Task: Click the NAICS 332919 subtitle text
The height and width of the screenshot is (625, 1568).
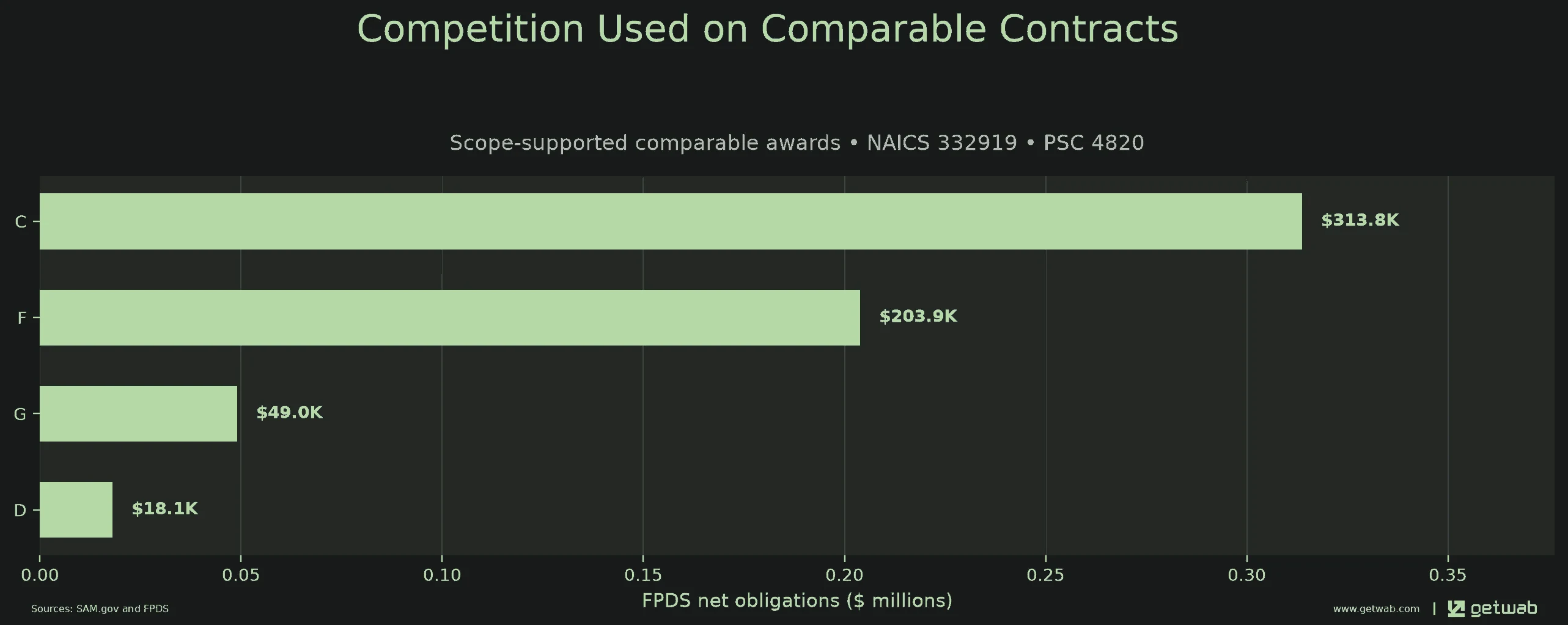Action: [x=941, y=142]
